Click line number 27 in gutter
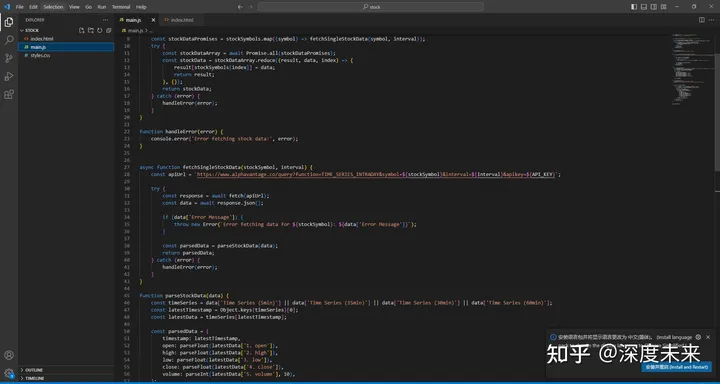Image resolution: width=720 pixels, height=384 pixels. 127,168
